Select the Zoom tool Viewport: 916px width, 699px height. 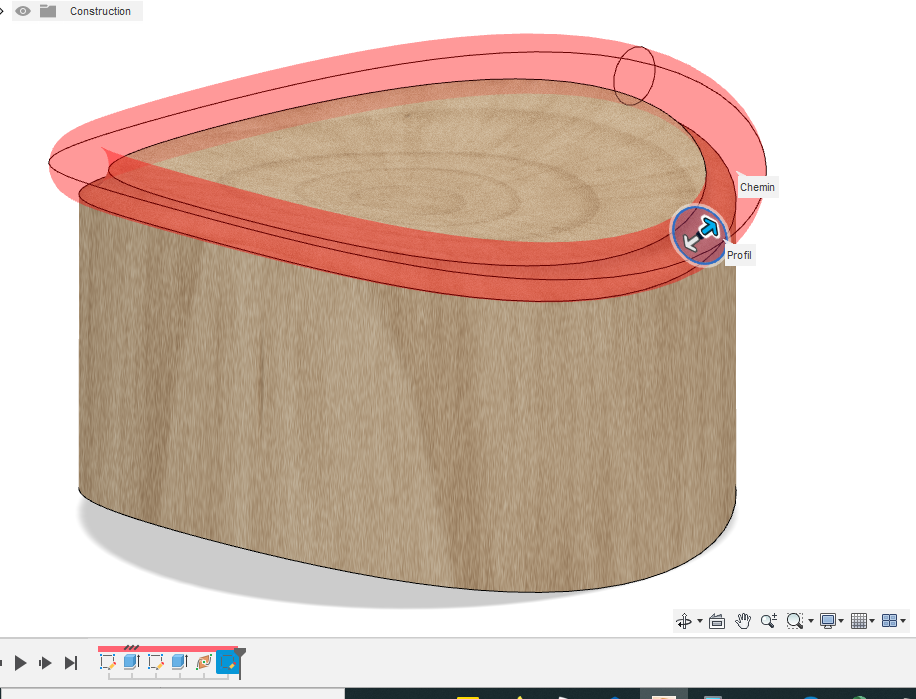(x=768, y=620)
